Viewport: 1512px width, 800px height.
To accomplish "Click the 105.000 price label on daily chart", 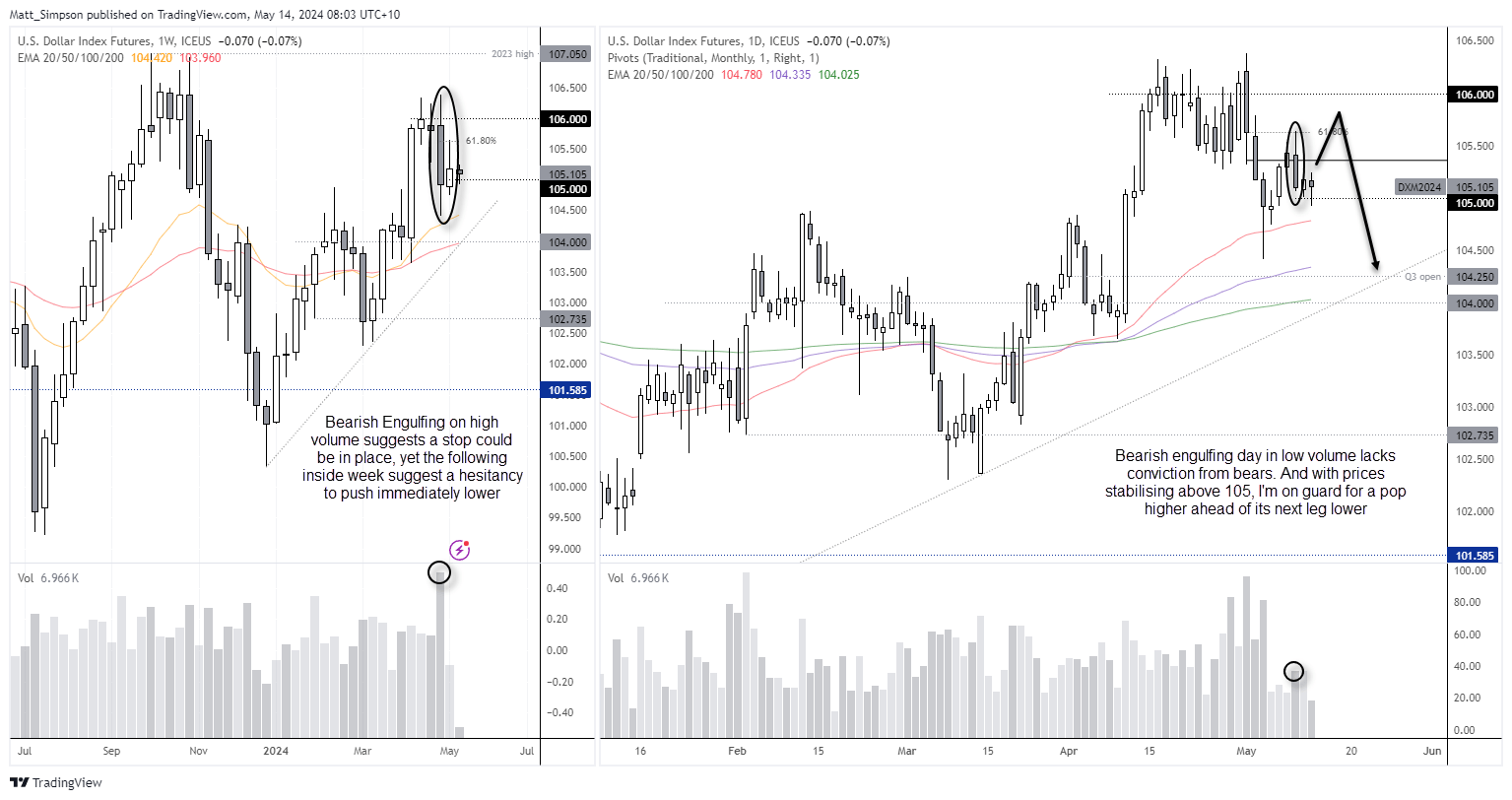I will [x=1475, y=203].
